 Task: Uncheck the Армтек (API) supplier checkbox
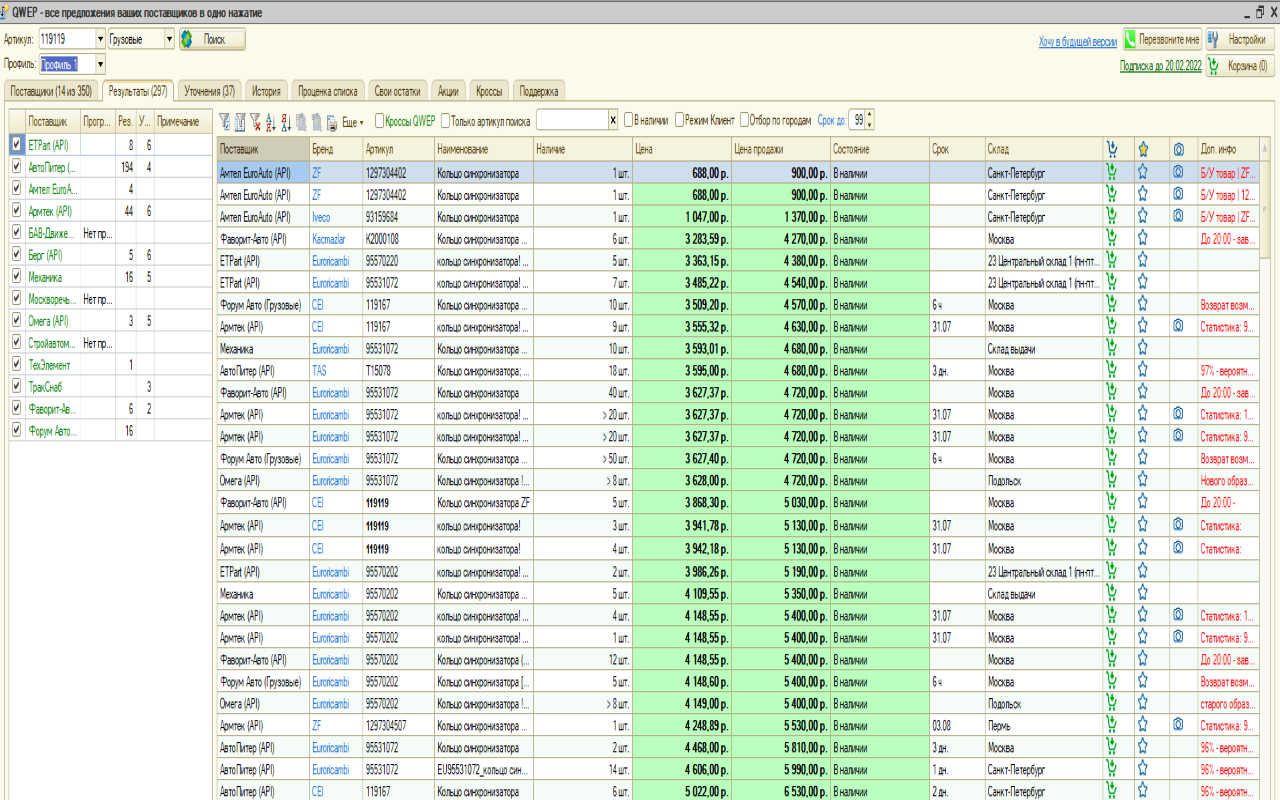pos(16,210)
